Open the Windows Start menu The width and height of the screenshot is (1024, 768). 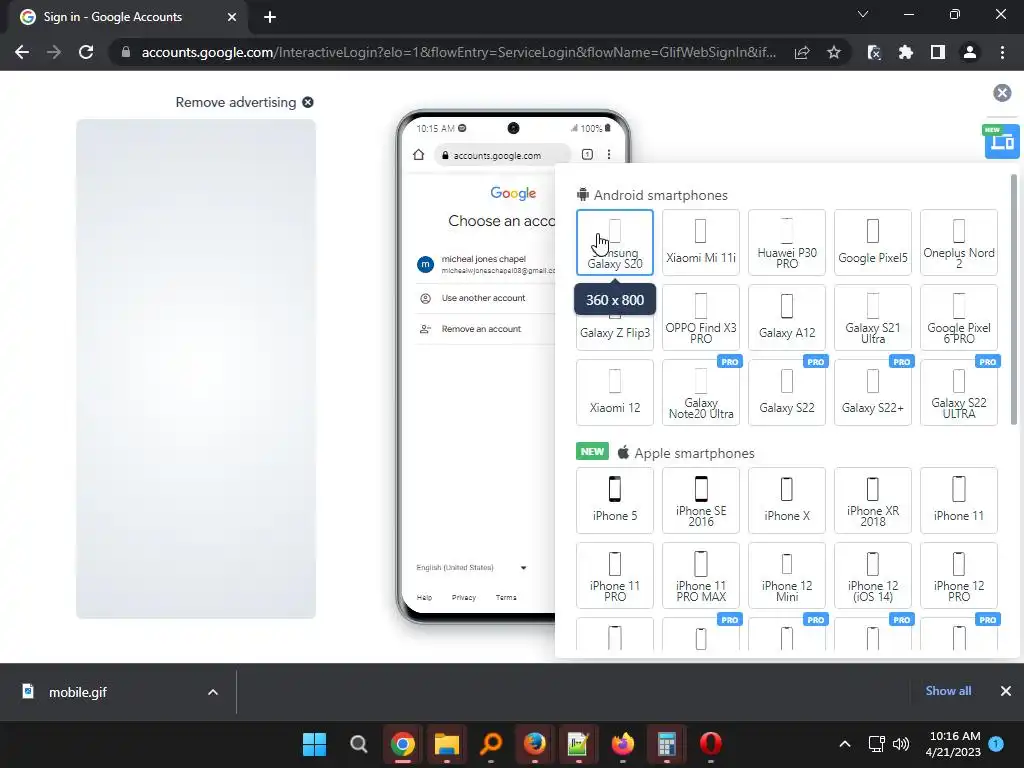point(315,744)
